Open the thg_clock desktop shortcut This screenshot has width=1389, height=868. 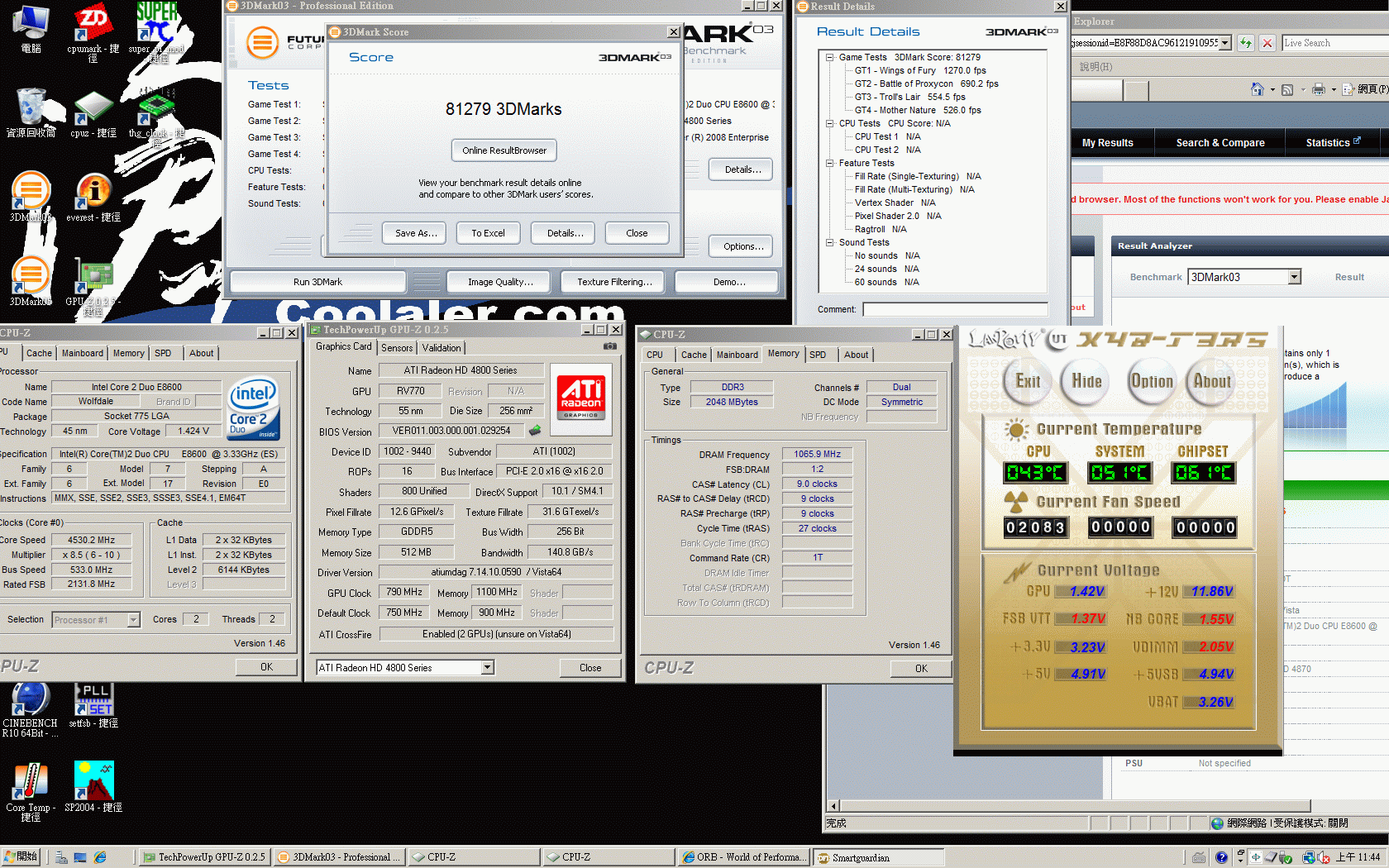(x=156, y=118)
